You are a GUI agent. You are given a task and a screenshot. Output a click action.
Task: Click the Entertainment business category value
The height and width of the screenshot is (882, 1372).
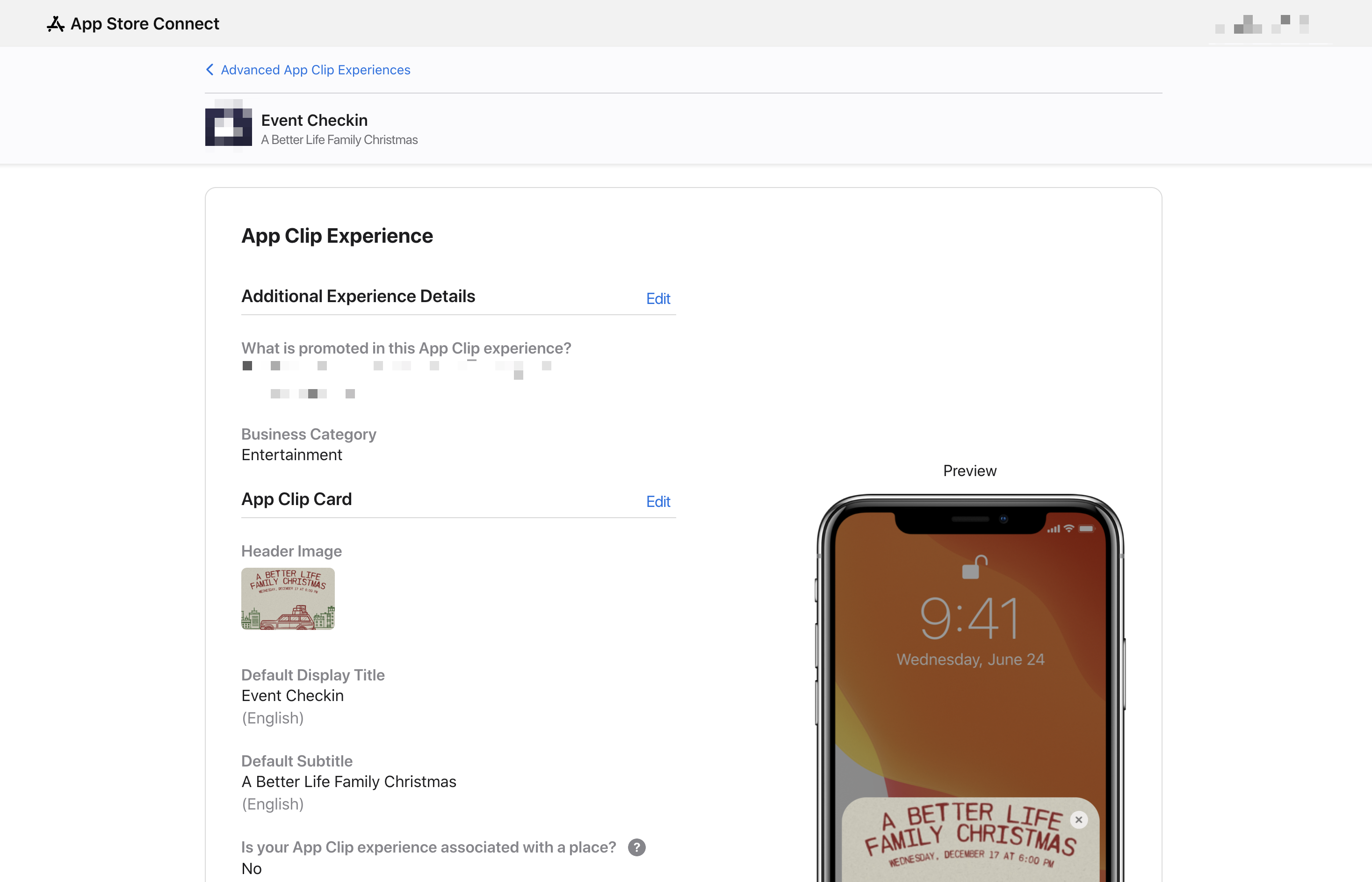[x=291, y=455]
